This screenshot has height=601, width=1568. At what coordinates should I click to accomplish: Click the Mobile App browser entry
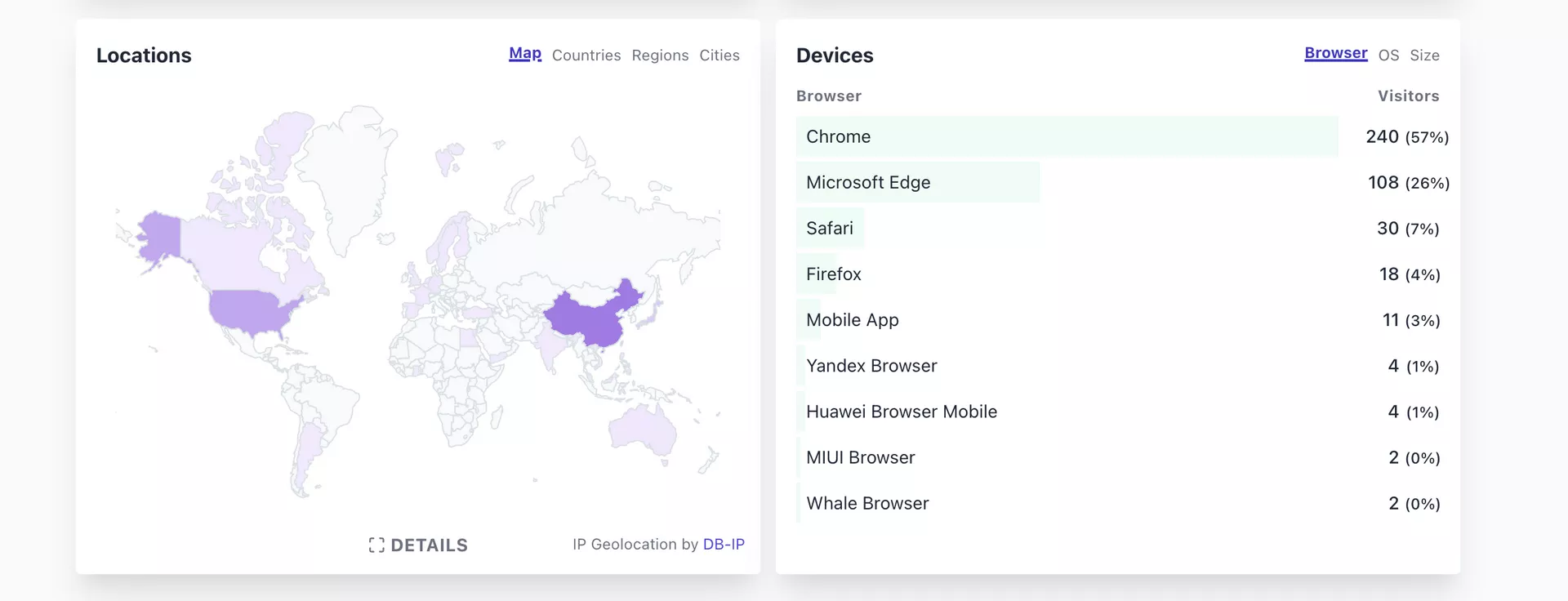pos(852,320)
